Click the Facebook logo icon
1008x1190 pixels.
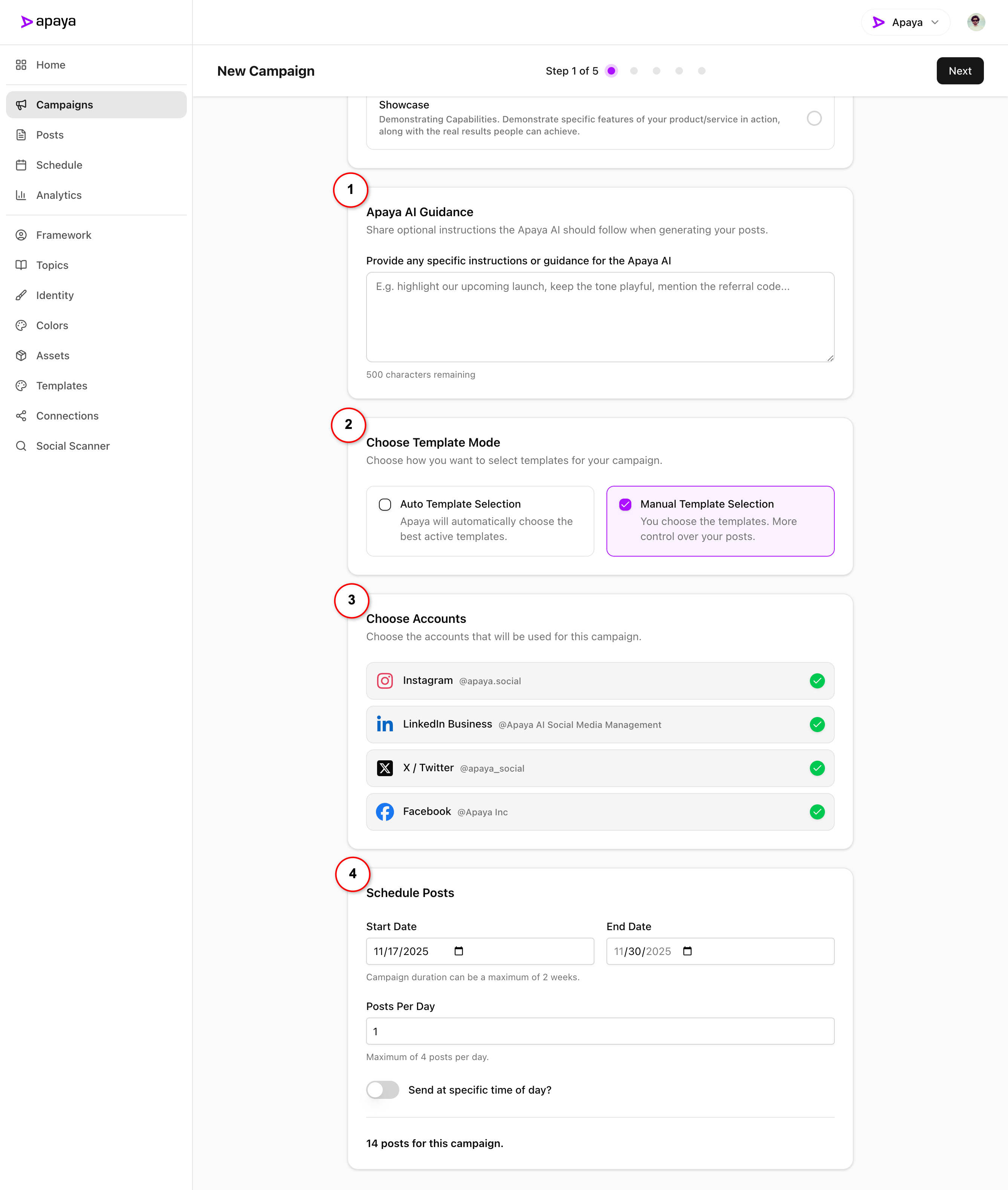(x=385, y=811)
